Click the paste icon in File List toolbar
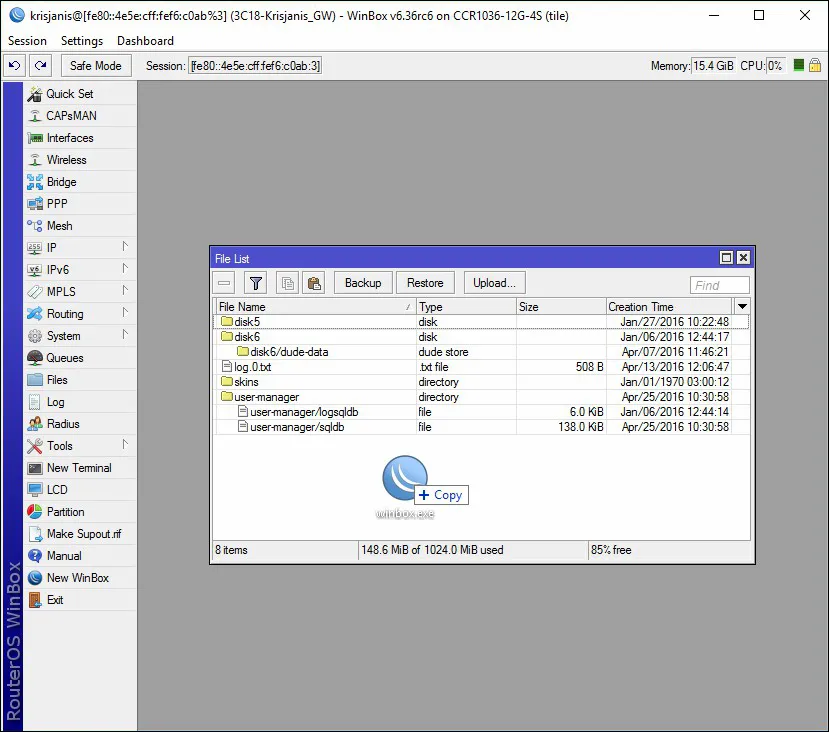The image size is (829, 732). [313, 283]
